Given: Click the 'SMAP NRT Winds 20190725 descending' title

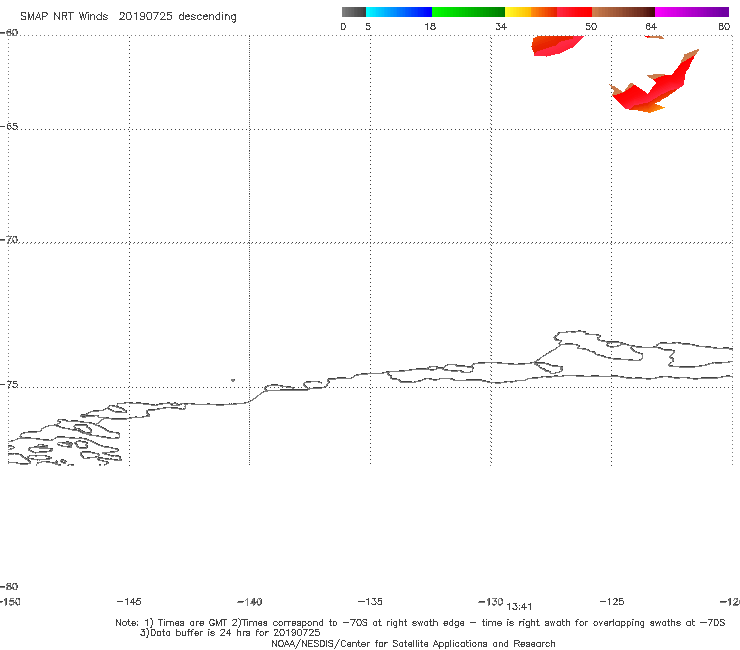Looking at the screenshot, I should click(x=128, y=16).
